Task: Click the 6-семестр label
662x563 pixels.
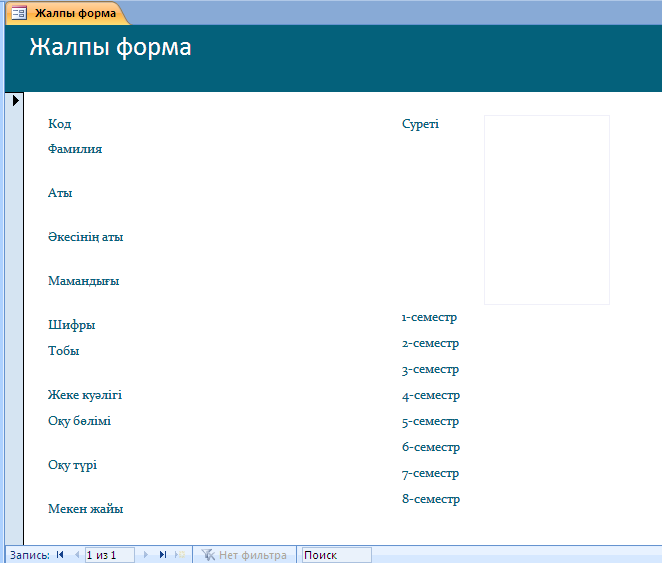Action: [x=431, y=447]
